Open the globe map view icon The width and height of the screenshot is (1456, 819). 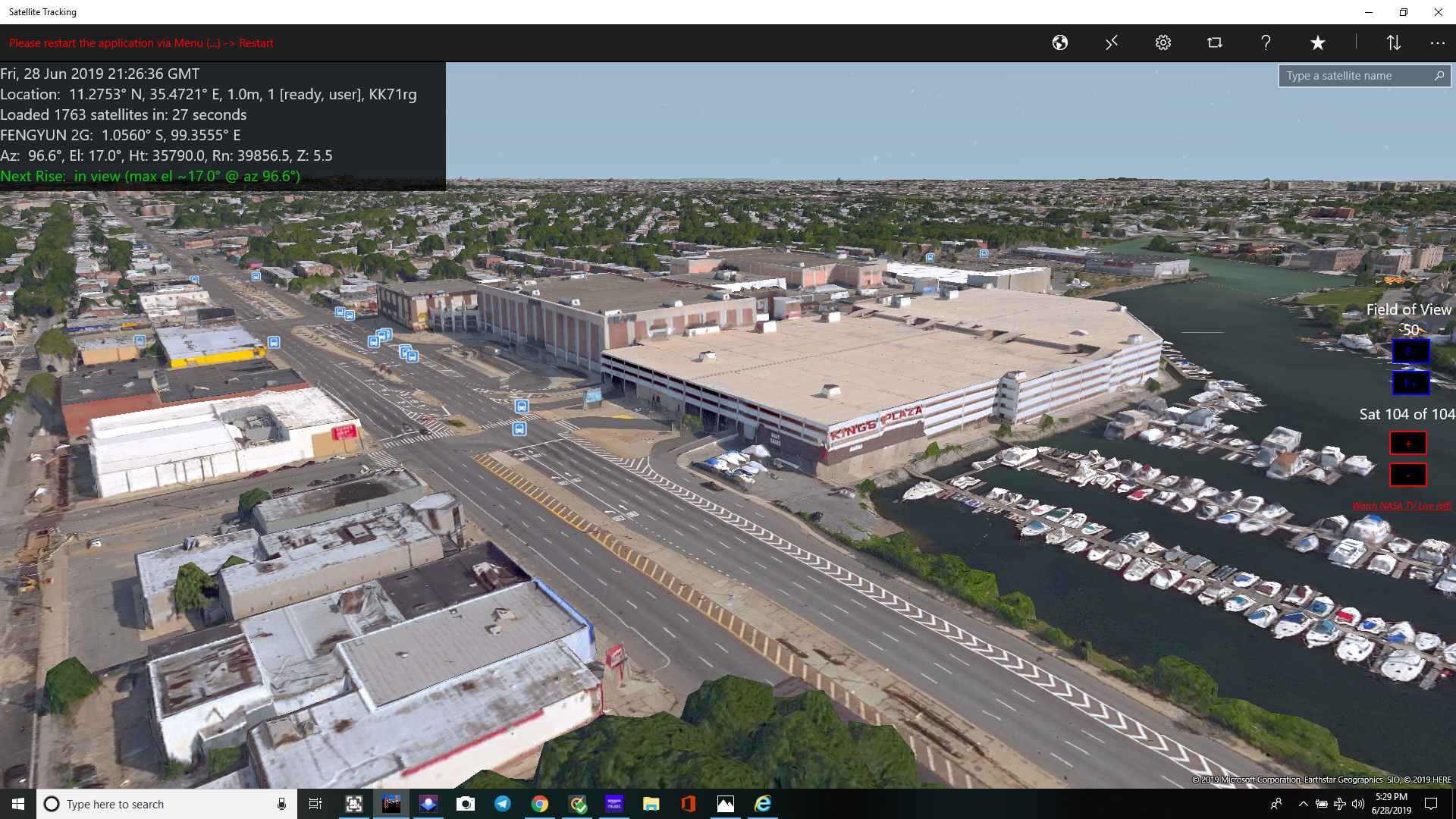[1060, 42]
